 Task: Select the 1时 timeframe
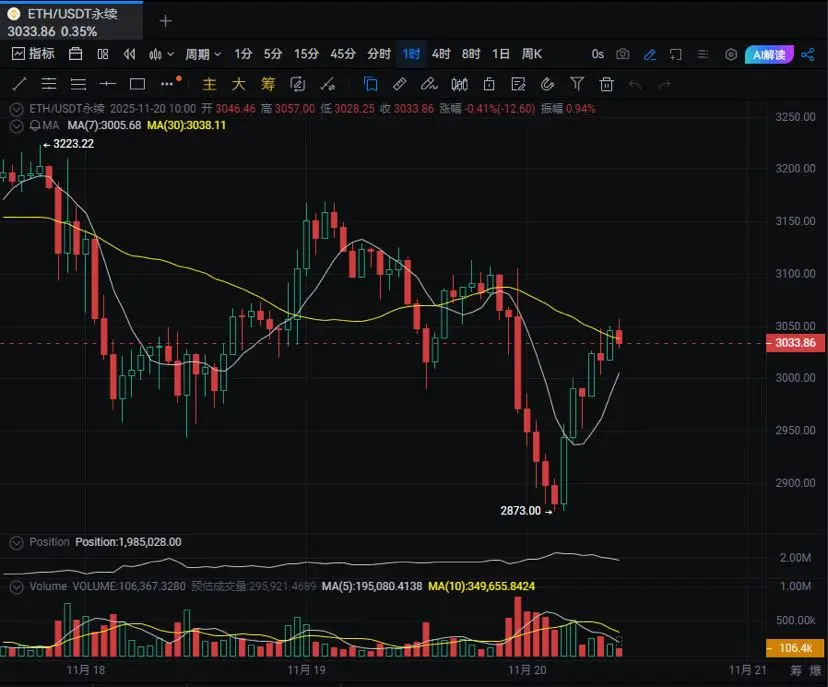click(411, 54)
